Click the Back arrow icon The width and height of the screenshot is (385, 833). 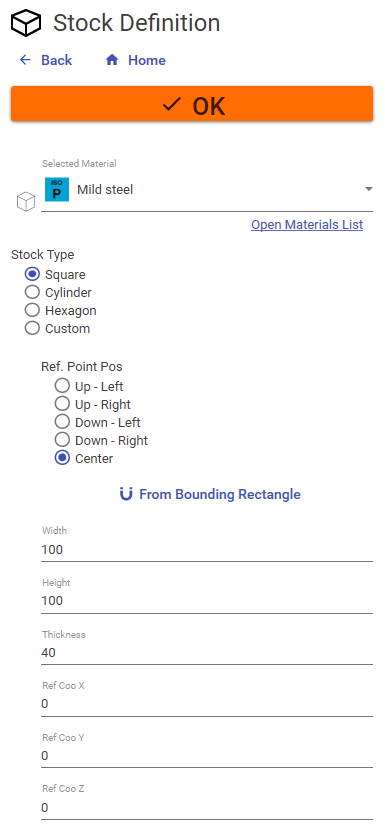tap(25, 60)
